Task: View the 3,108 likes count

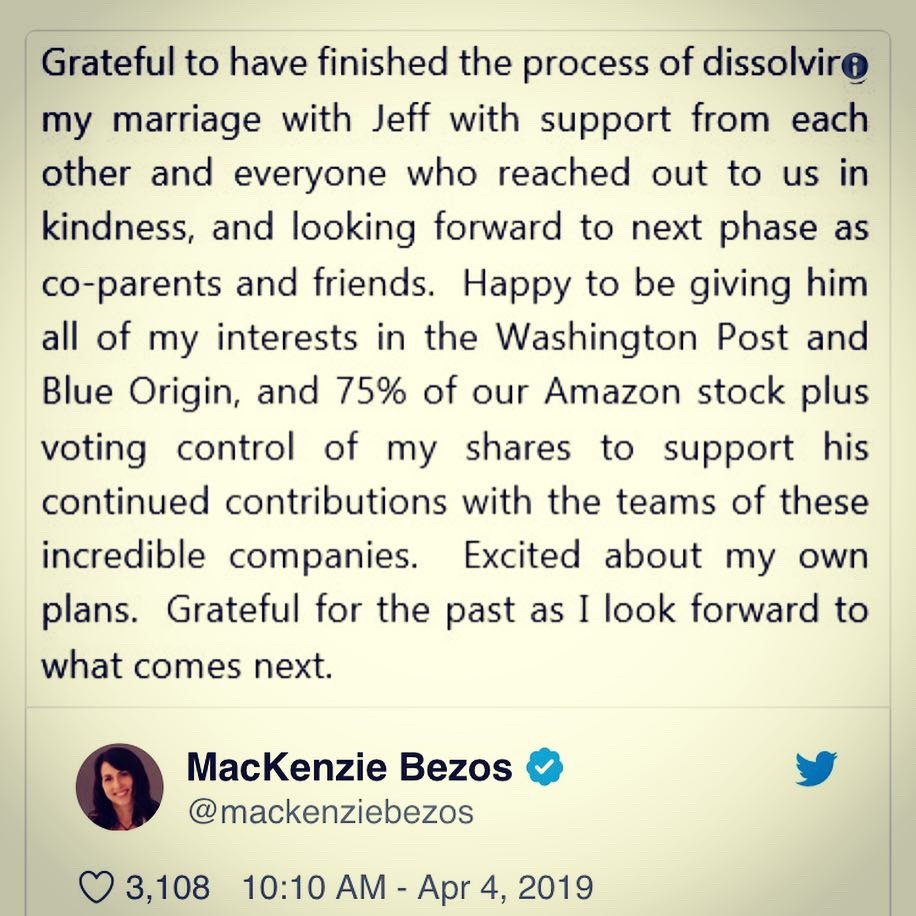Action: pyautogui.click(x=168, y=887)
